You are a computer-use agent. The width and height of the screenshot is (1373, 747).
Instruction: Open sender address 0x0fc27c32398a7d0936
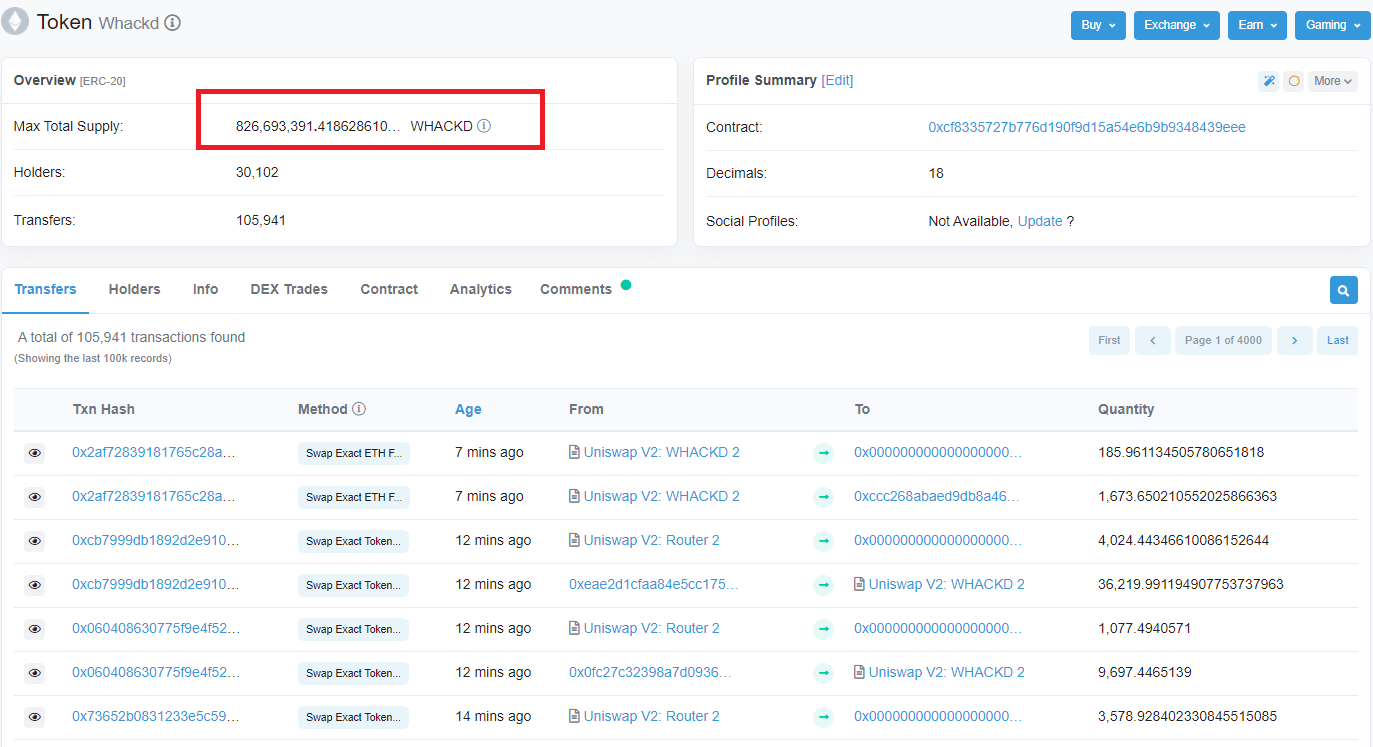point(651,672)
